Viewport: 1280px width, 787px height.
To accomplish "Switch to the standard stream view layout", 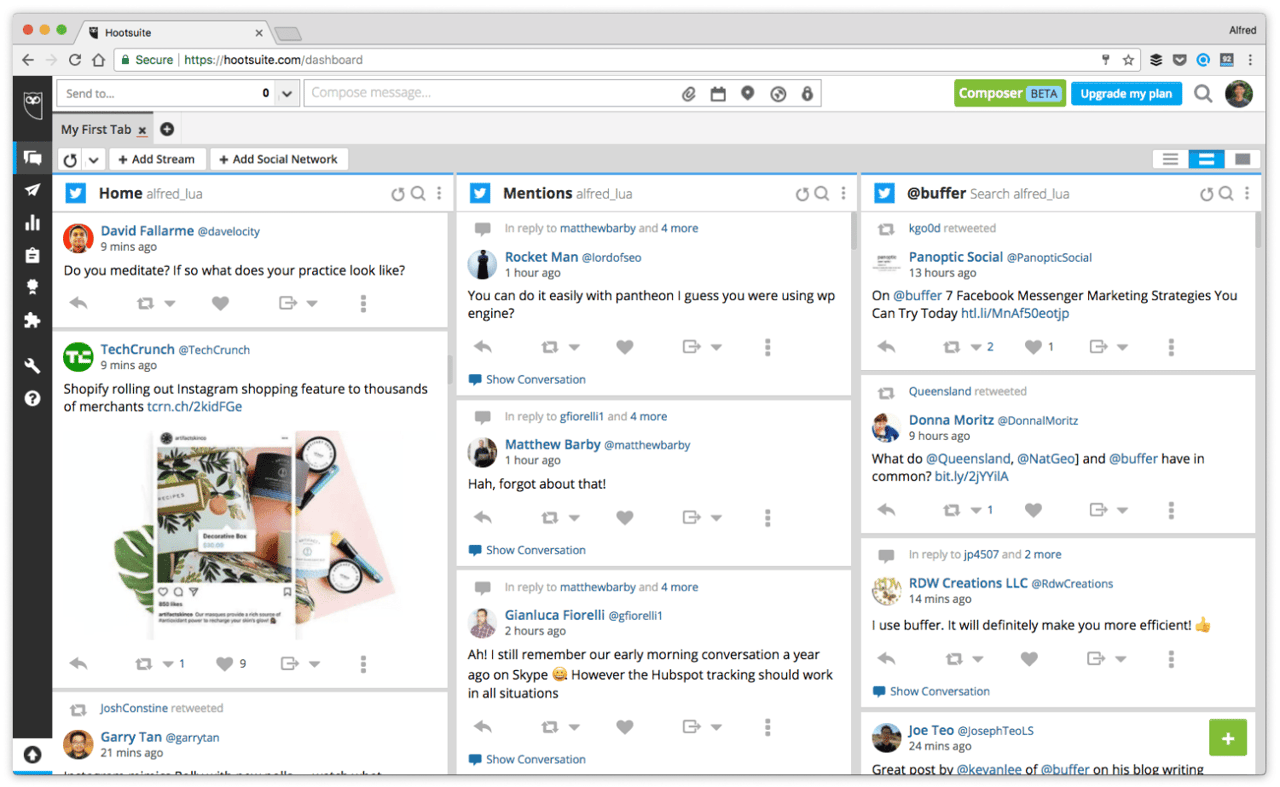I will point(1206,159).
